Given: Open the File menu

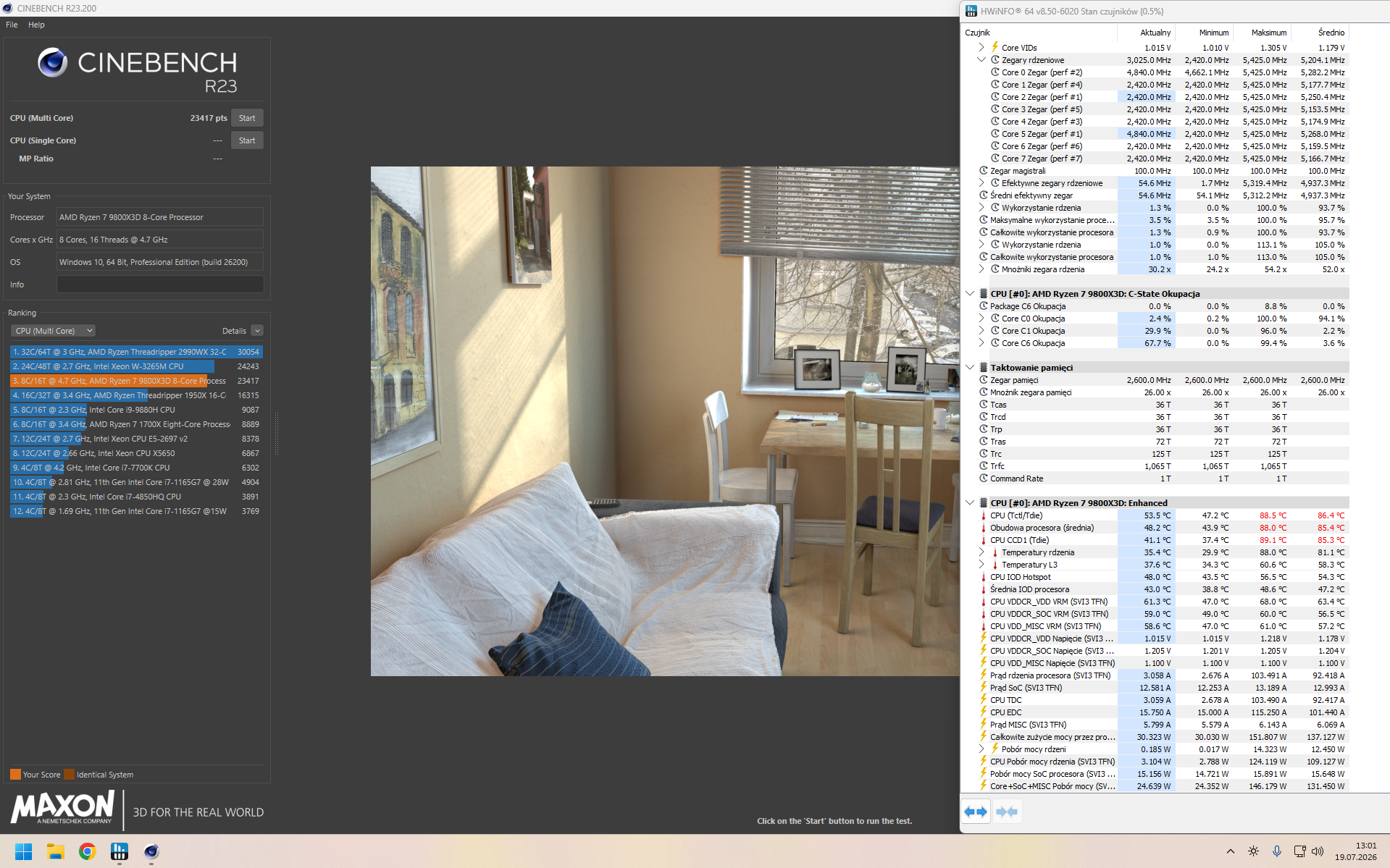Looking at the screenshot, I should coord(12,25).
